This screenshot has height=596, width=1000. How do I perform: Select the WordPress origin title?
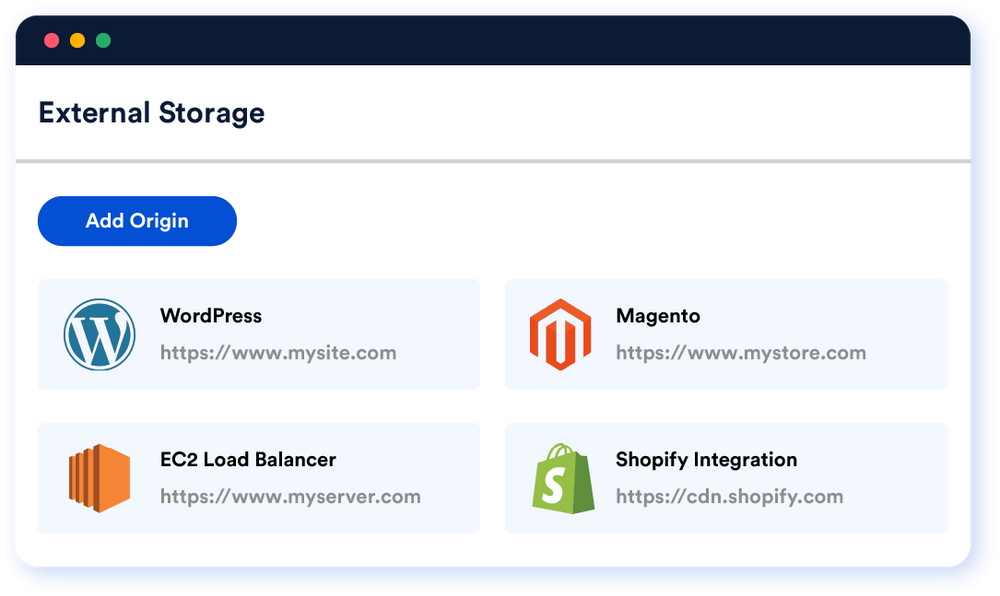211,316
